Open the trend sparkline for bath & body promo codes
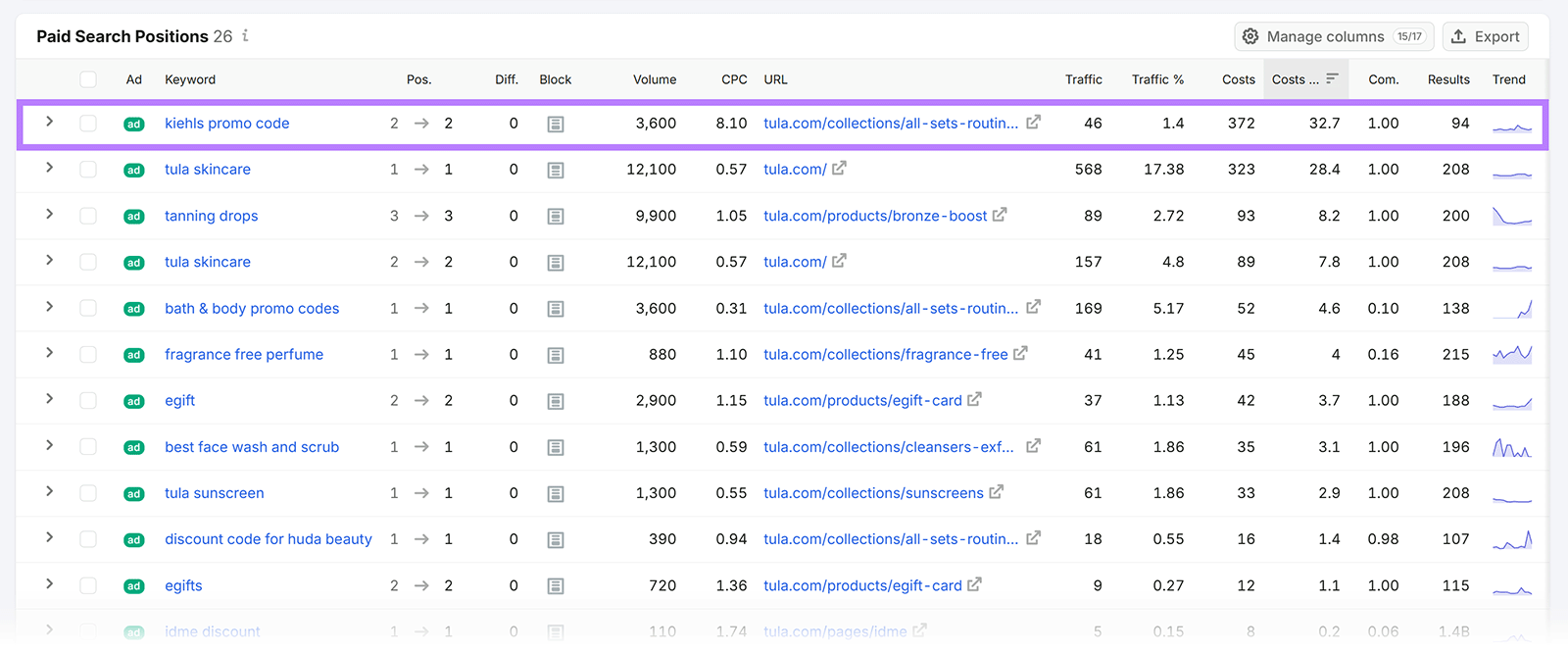Viewport: 1568px width, 652px height. (x=1512, y=309)
